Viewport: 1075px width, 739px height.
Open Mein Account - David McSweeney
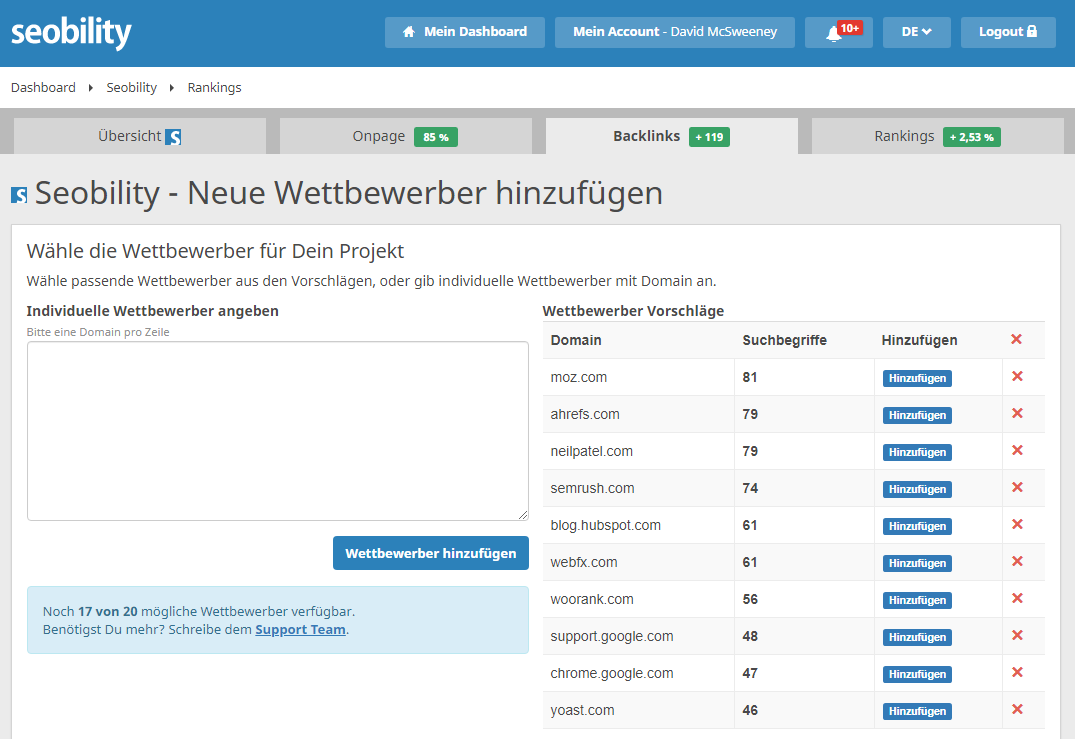point(675,32)
